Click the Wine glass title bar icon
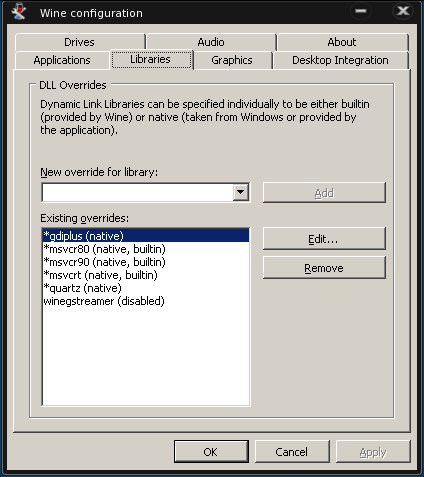 coord(18,12)
